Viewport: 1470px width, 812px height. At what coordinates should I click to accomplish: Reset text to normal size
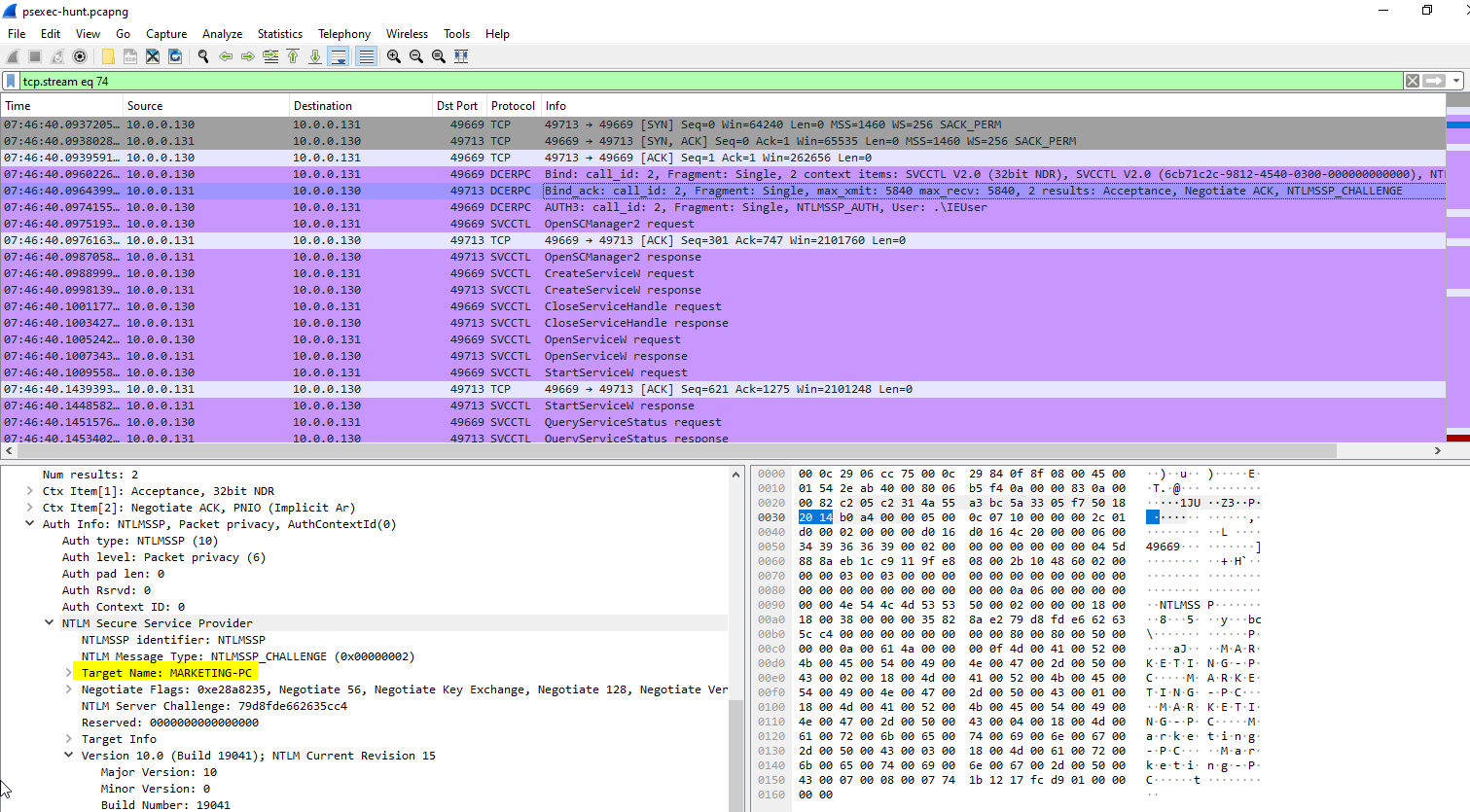[x=439, y=56]
